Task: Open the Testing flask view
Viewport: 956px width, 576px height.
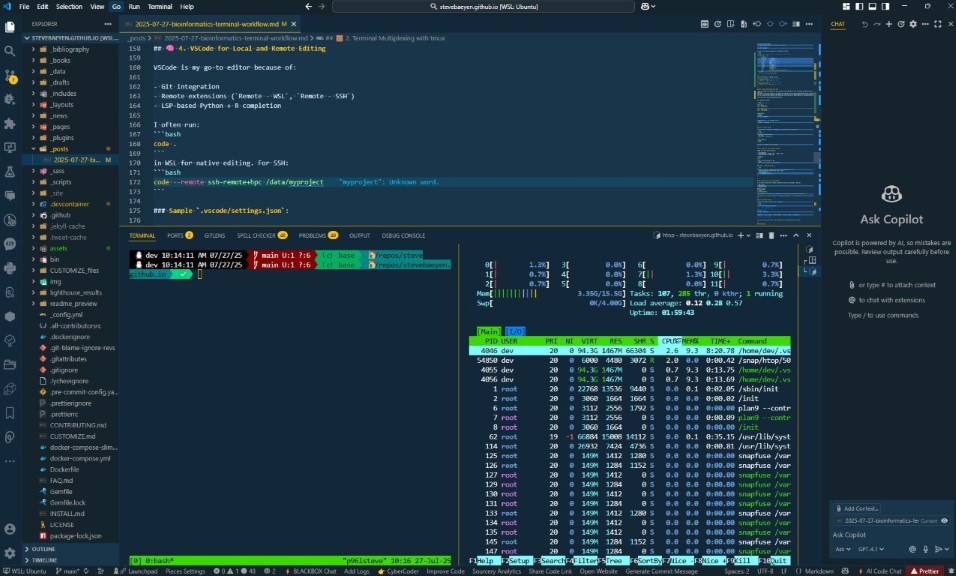Action: click(10, 172)
